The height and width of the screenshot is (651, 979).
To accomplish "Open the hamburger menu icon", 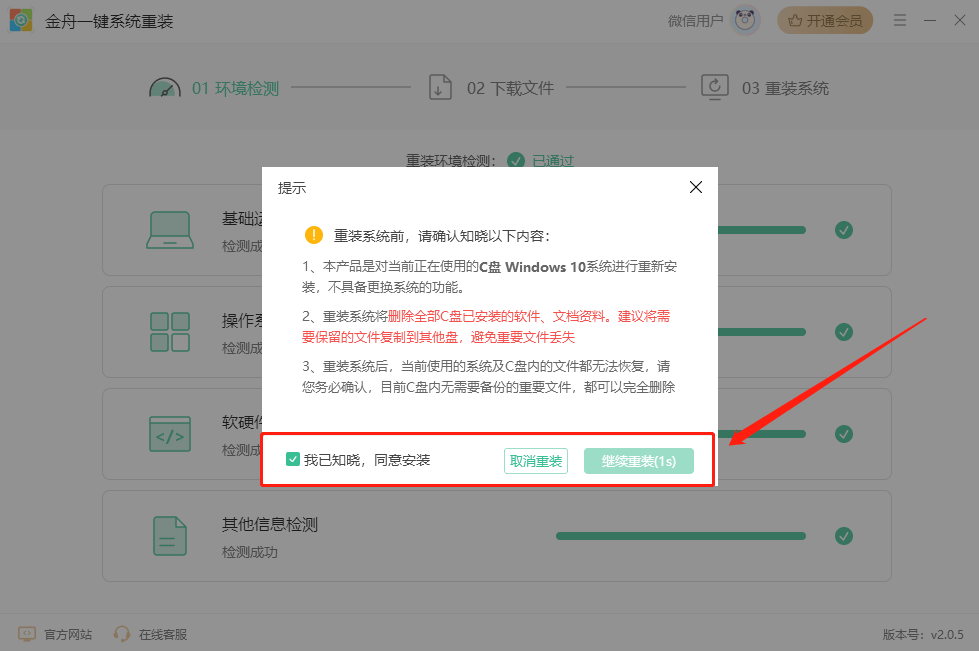I will click(x=900, y=21).
